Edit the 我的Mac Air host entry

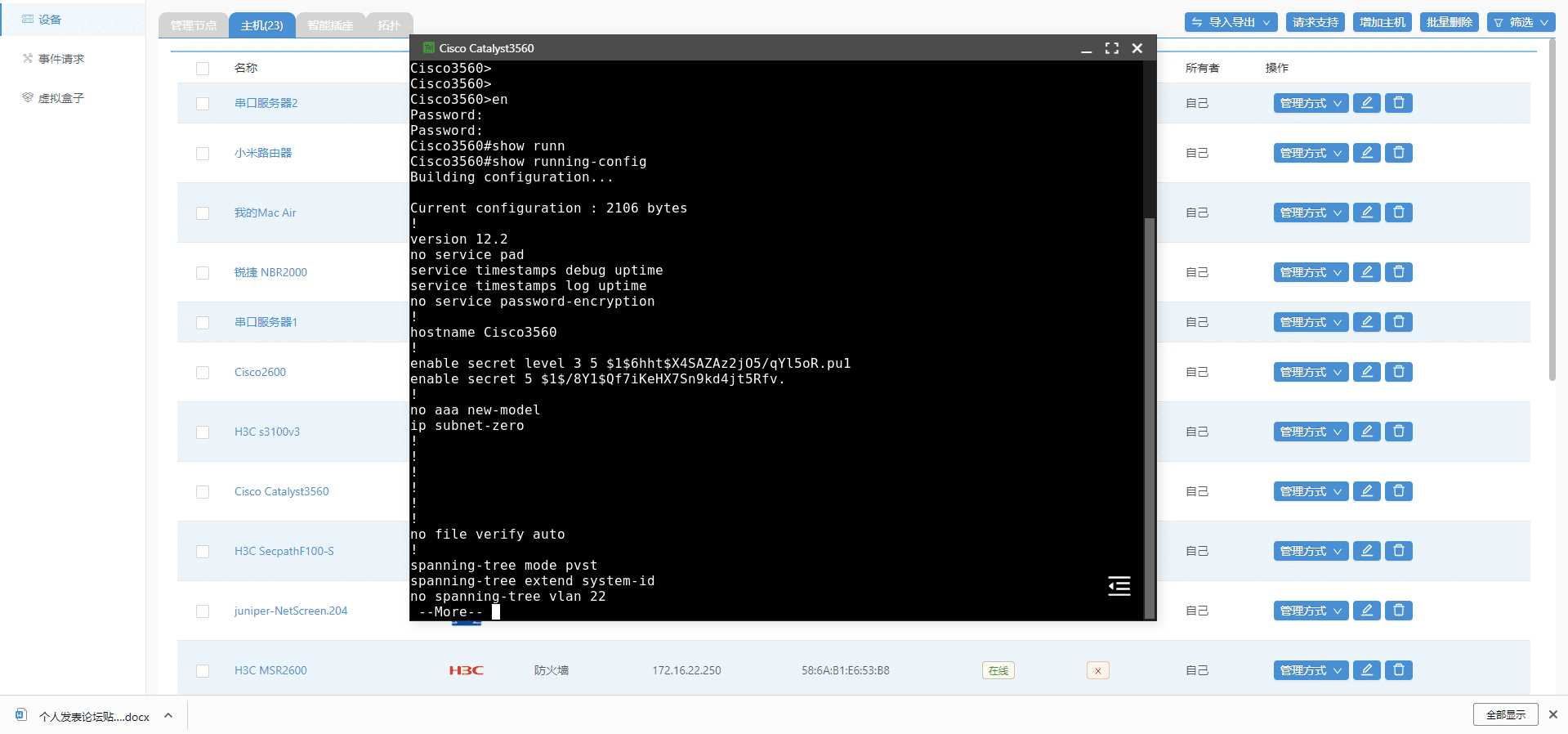tap(1366, 213)
